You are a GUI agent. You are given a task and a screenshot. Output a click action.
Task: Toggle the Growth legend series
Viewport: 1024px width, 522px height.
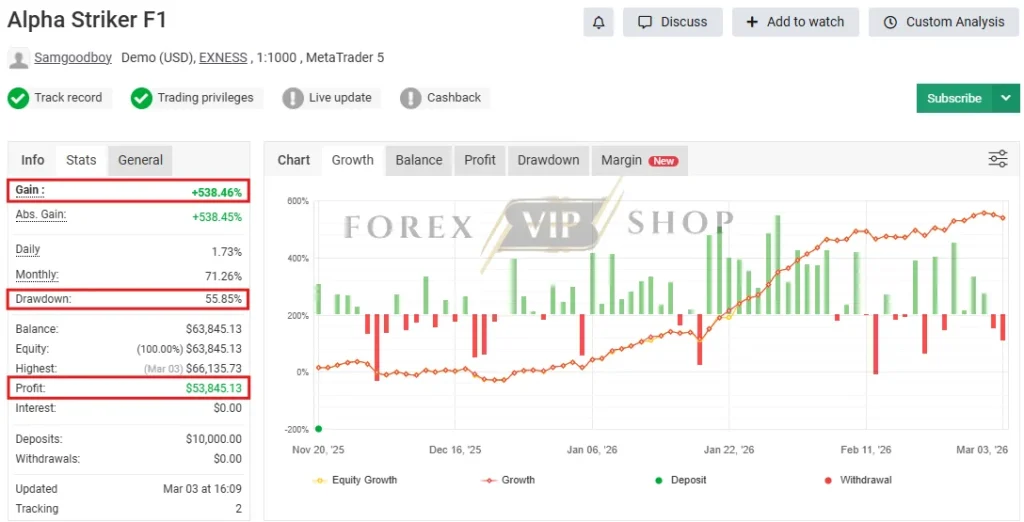[x=508, y=480]
